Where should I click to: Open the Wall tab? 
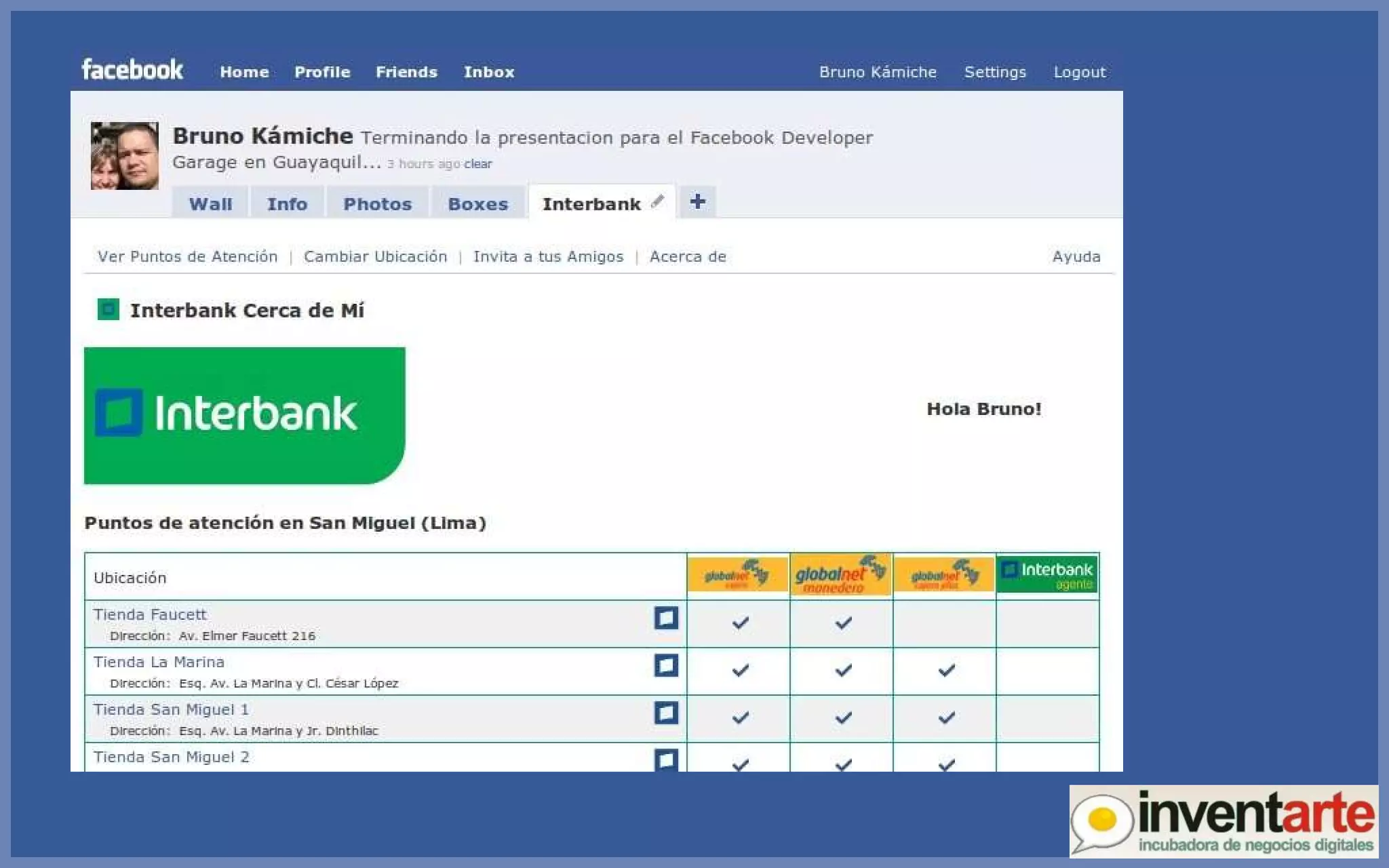click(x=210, y=204)
